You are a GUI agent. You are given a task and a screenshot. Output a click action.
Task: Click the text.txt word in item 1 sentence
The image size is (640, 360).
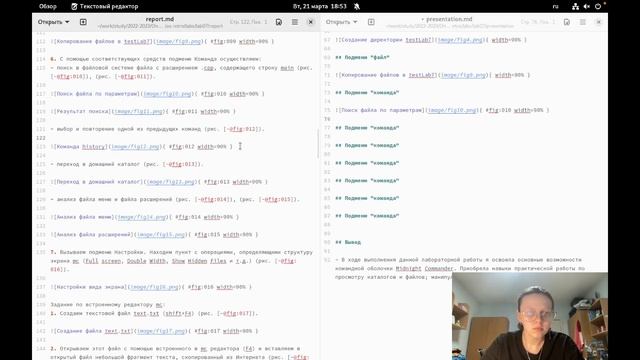point(146,313)
